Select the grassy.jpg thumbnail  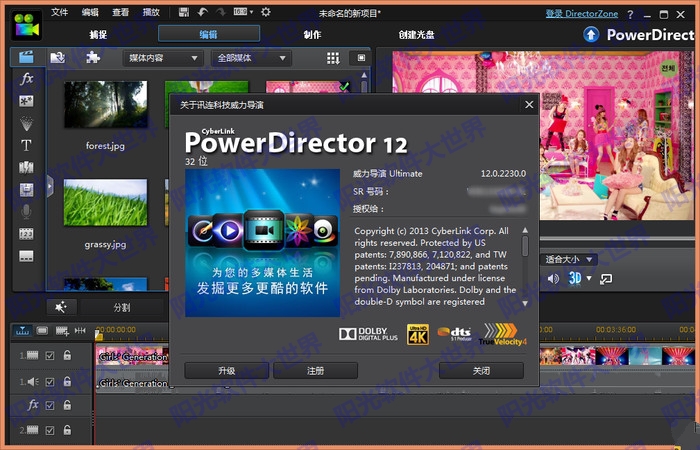(x=105, y=202)
